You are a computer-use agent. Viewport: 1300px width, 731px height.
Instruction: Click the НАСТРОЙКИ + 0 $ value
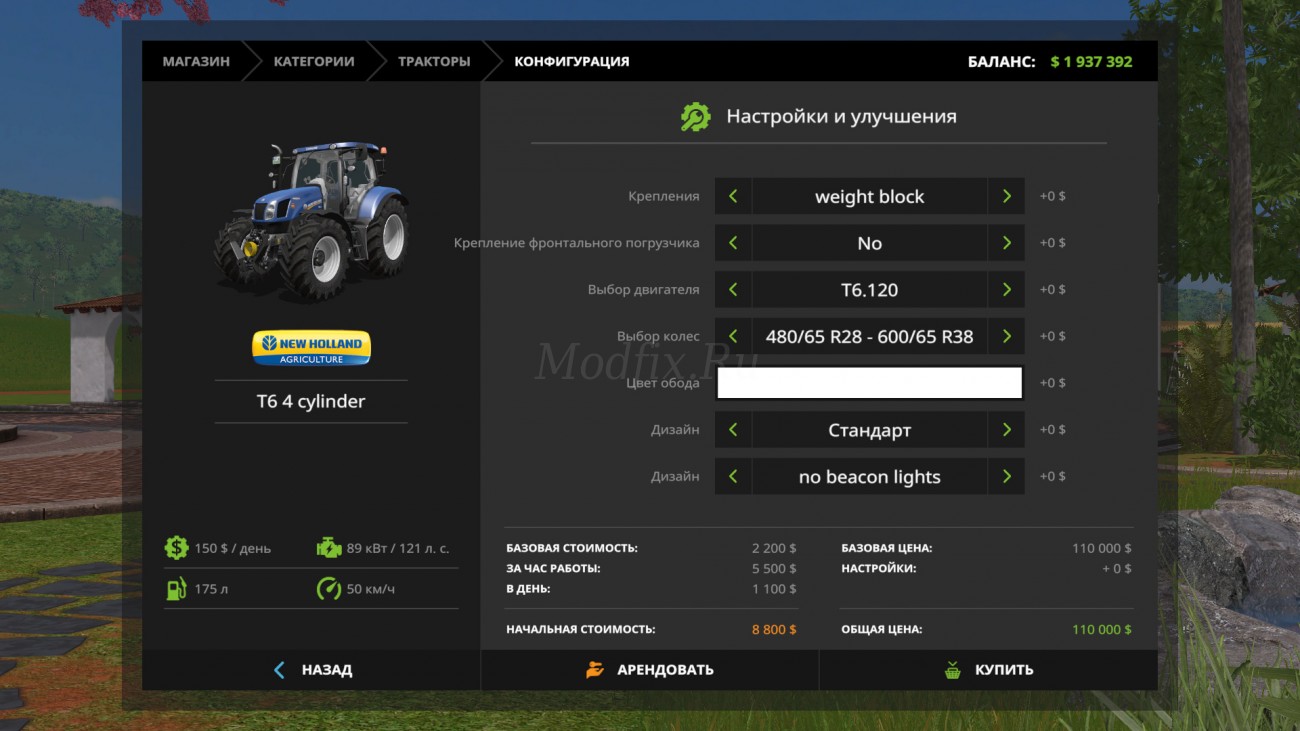point(1115,568)
